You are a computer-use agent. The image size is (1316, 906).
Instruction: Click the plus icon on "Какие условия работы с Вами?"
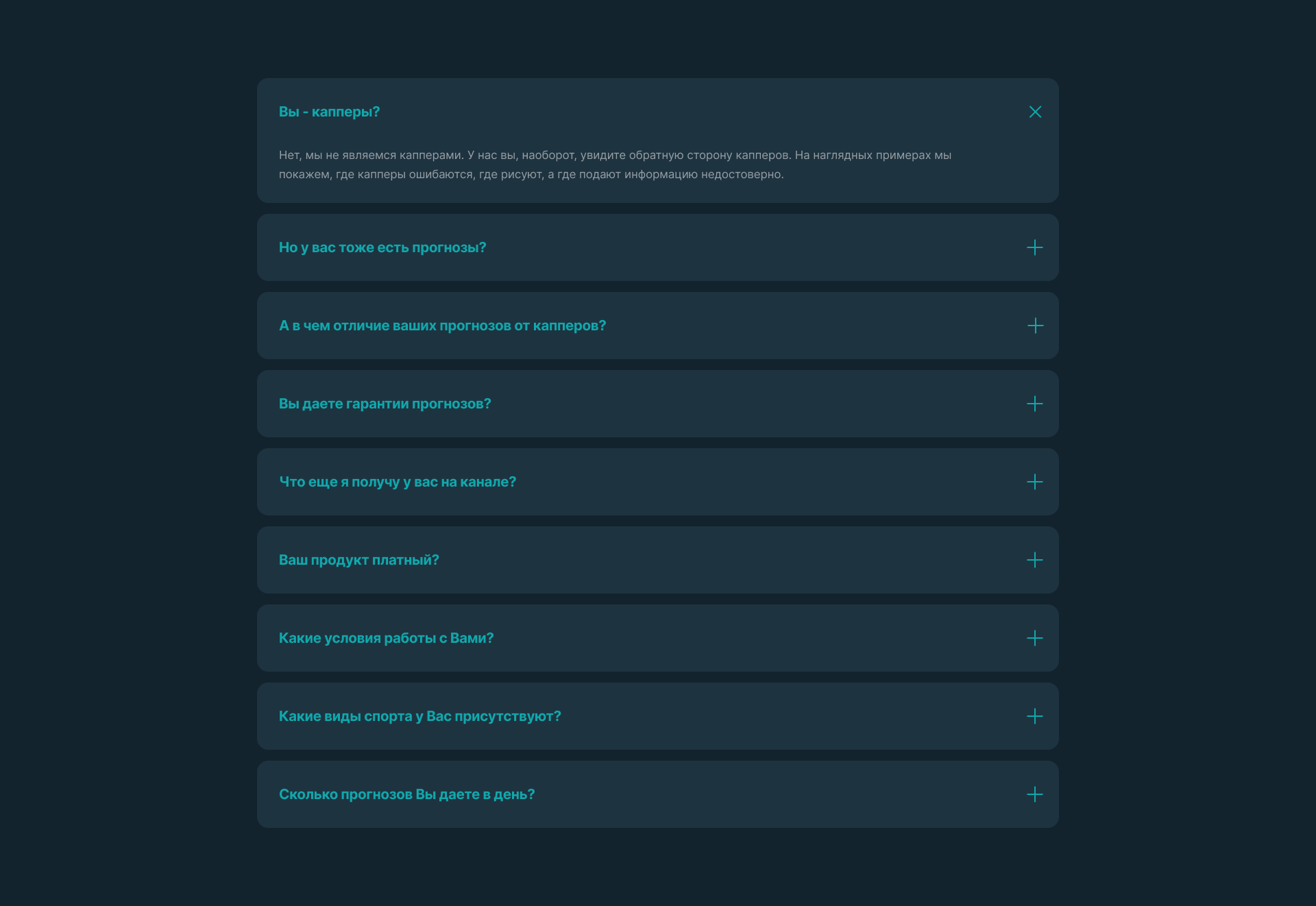click(x=1035, y=638)
